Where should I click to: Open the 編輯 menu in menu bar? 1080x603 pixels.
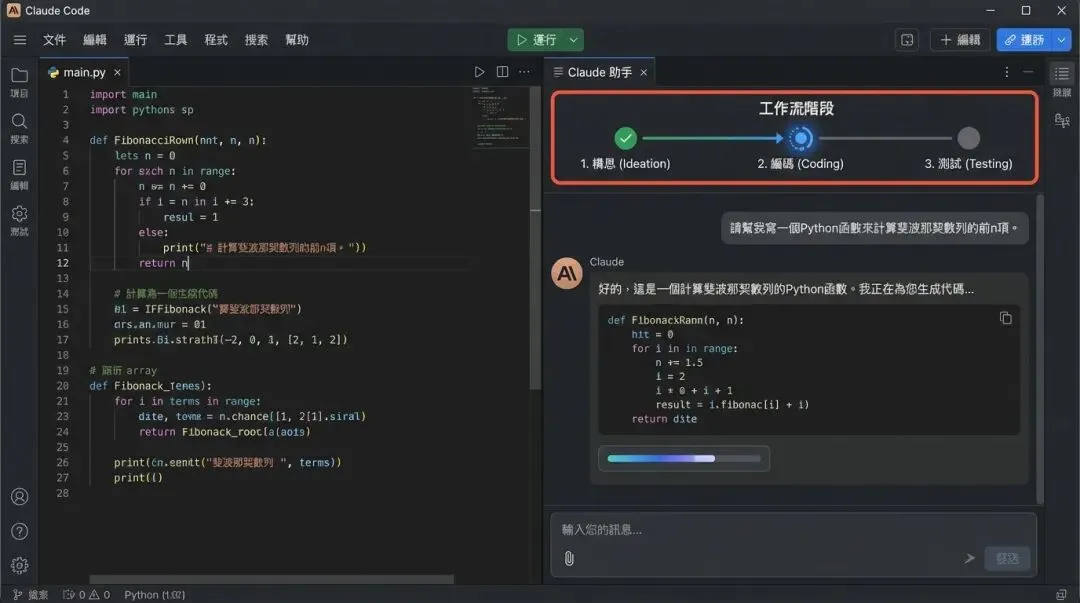pyautogui.click(x=95, y=40)
